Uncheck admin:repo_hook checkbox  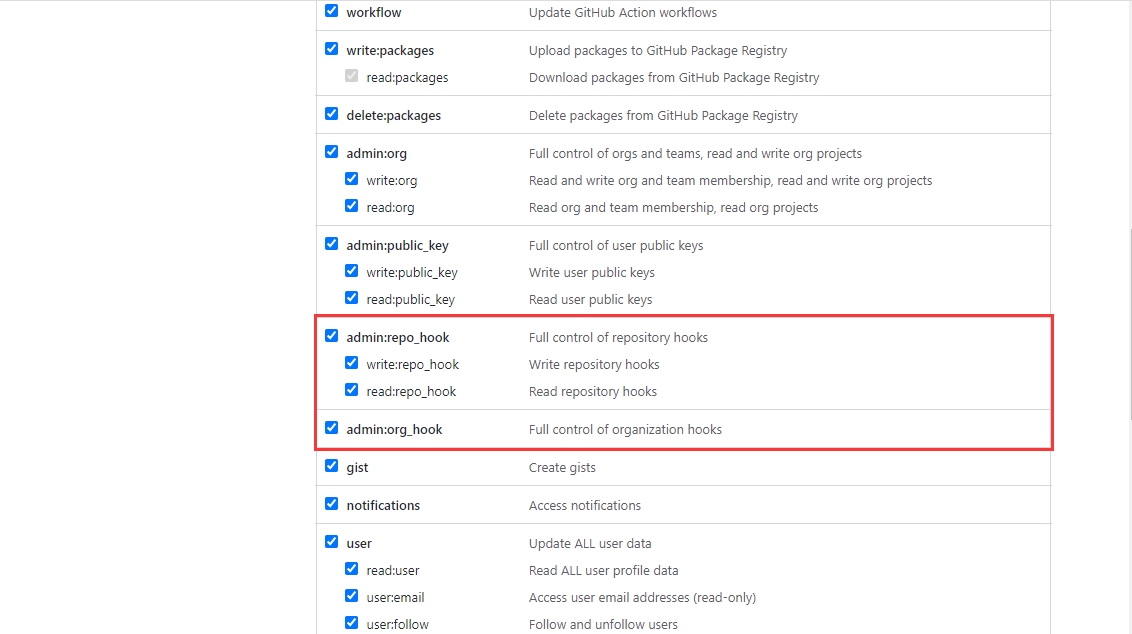[x=331, y=336]
